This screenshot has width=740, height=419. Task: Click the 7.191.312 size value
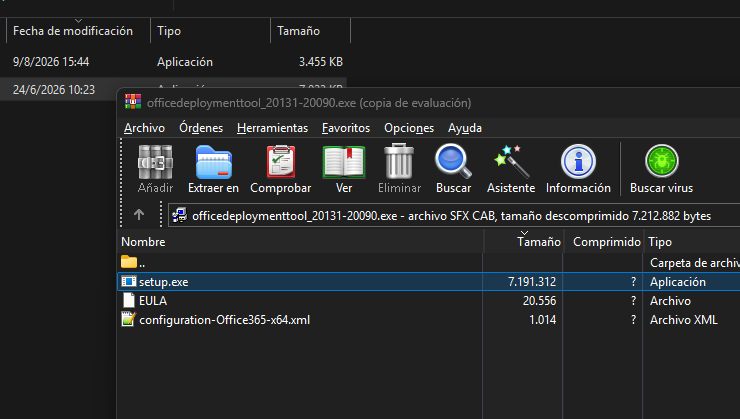click(x=532, y=282)
